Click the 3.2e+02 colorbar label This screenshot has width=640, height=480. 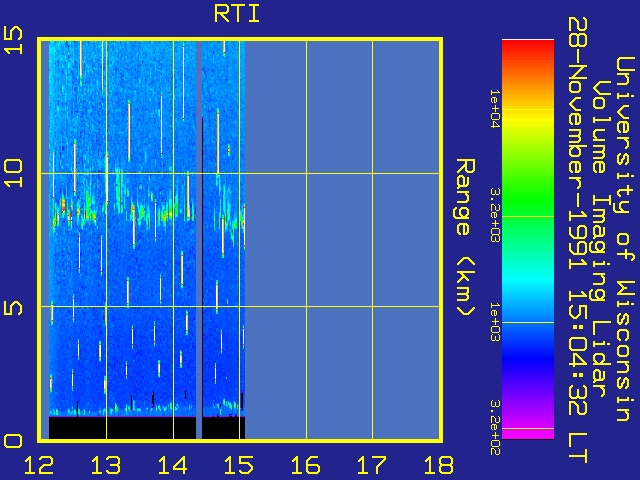click(x=494, y=427)
